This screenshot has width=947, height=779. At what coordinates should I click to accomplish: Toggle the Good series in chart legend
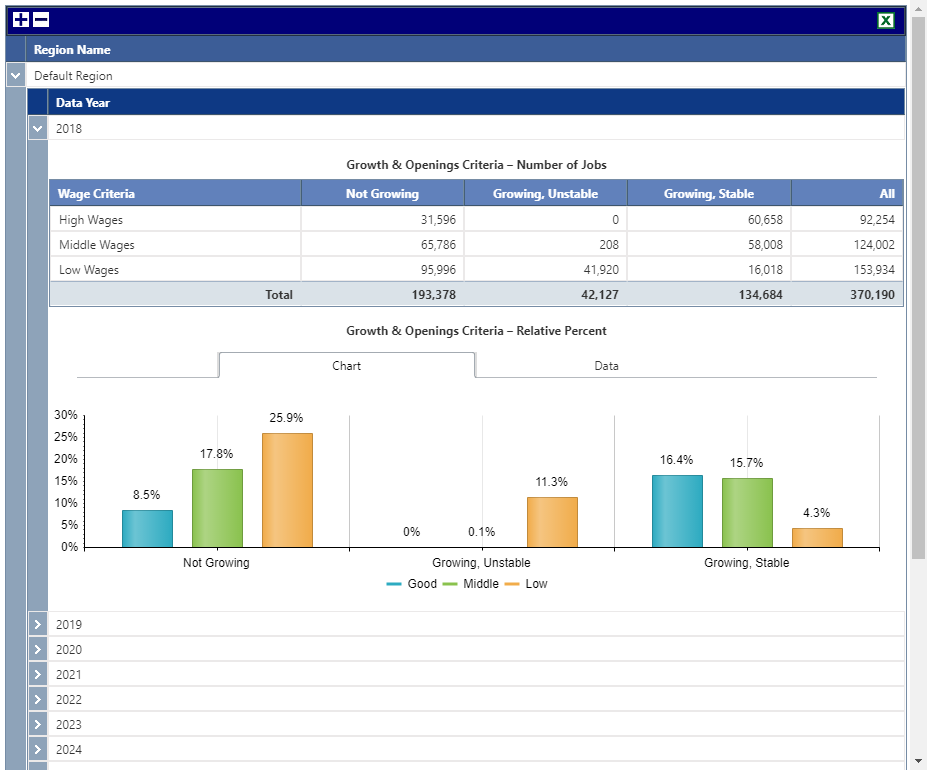[411, 584]
